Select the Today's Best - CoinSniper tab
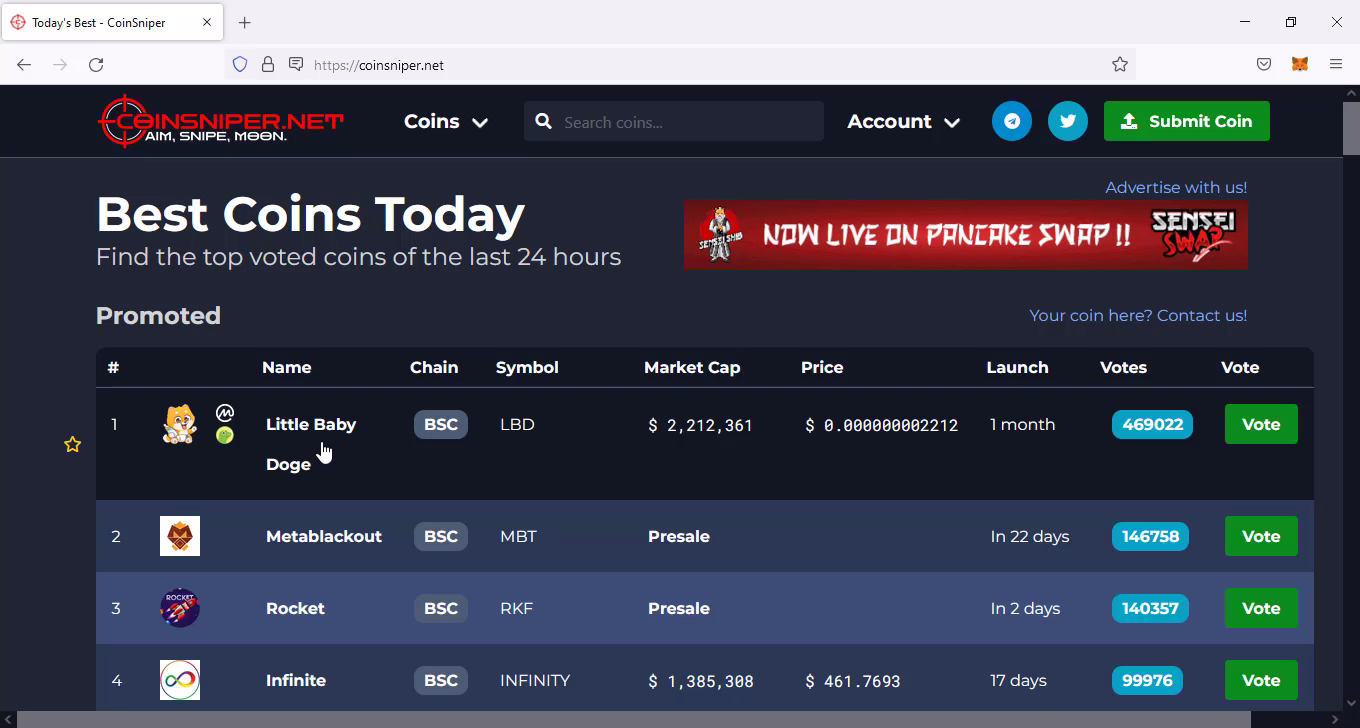The image size is (1360, 728). point(100,22)
